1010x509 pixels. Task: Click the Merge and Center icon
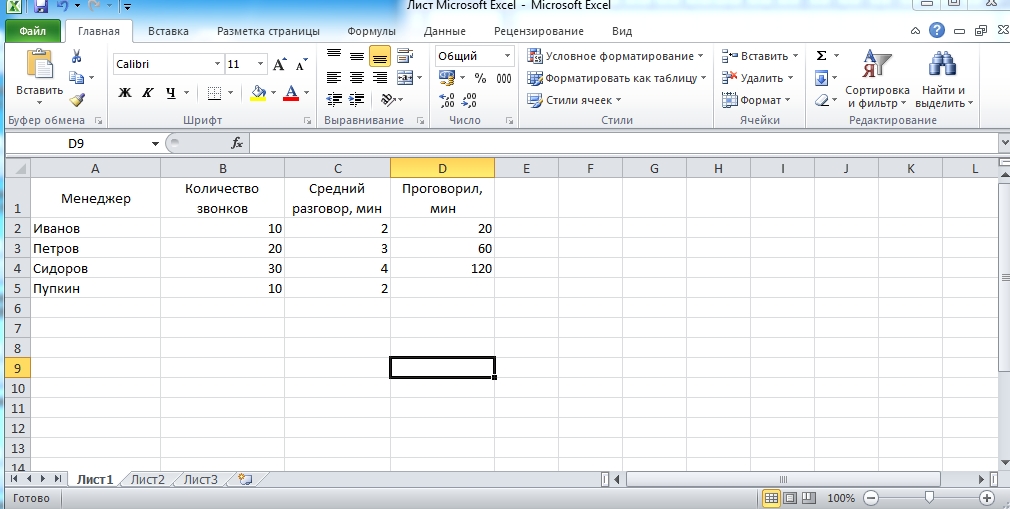pos(404,78)
